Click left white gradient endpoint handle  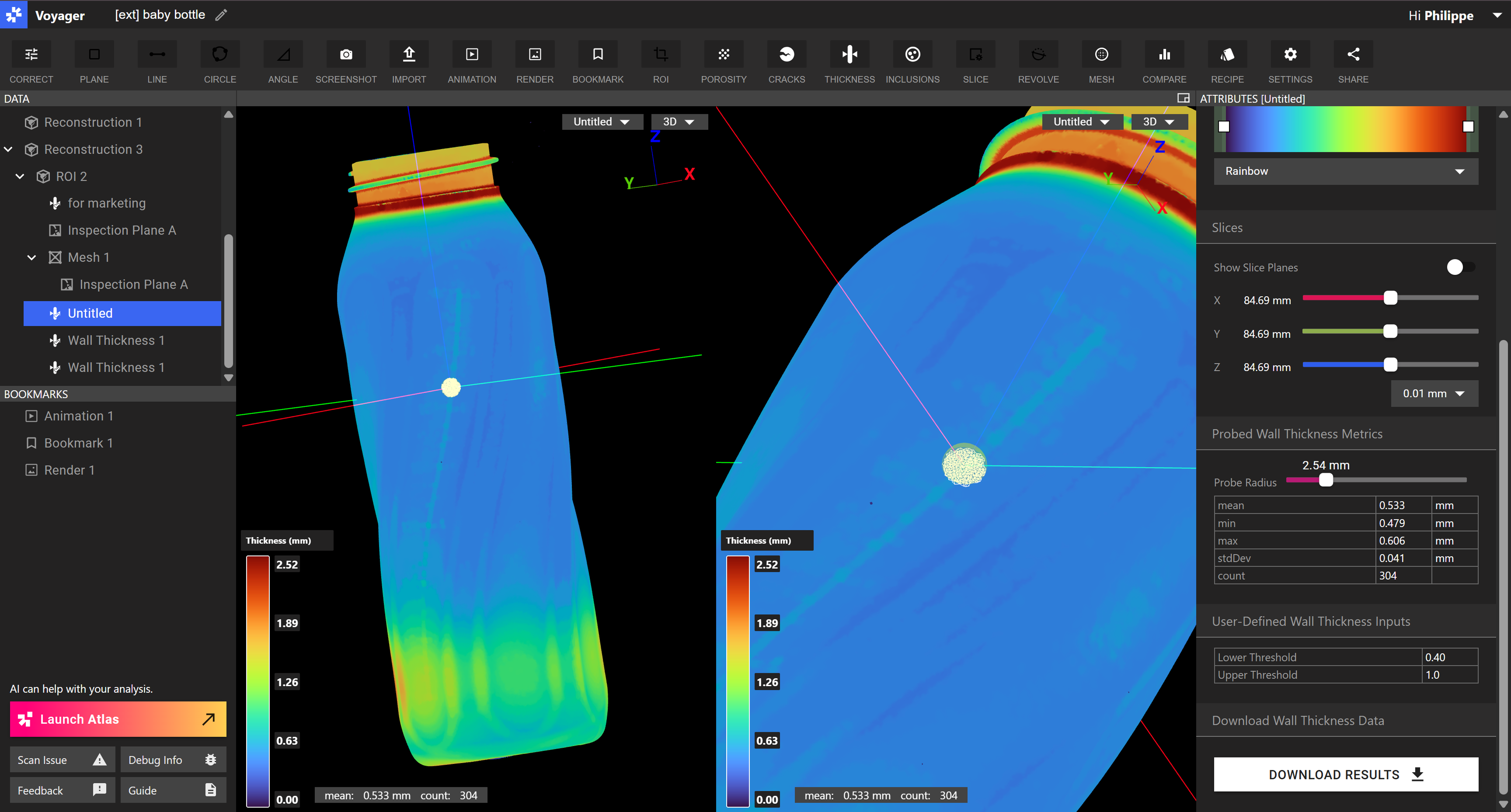(1224, 126)
